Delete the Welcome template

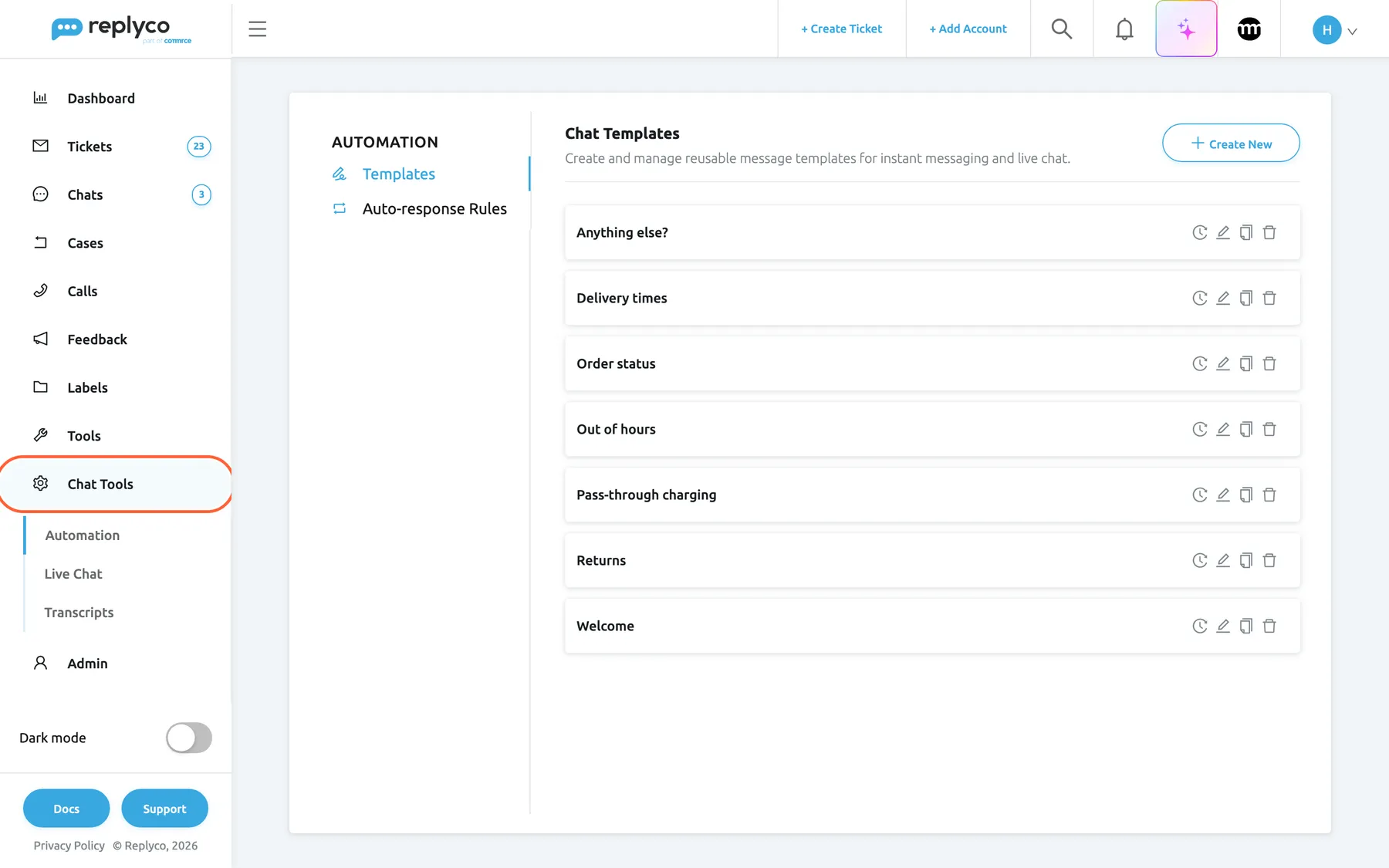[x=1269, y=626]
